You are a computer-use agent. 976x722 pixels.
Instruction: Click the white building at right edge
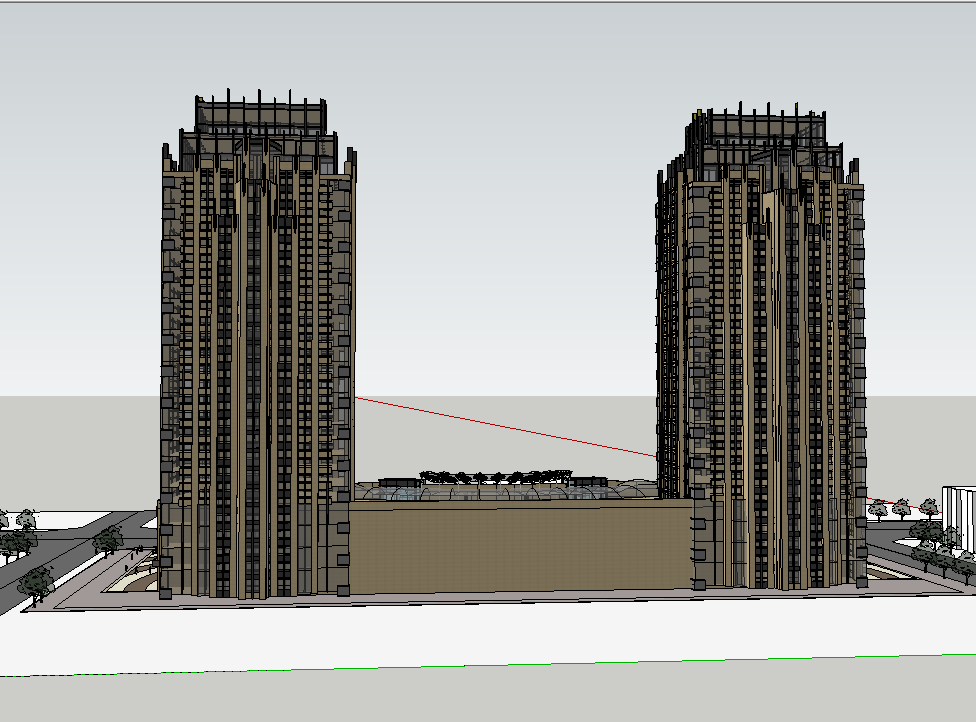959,518
